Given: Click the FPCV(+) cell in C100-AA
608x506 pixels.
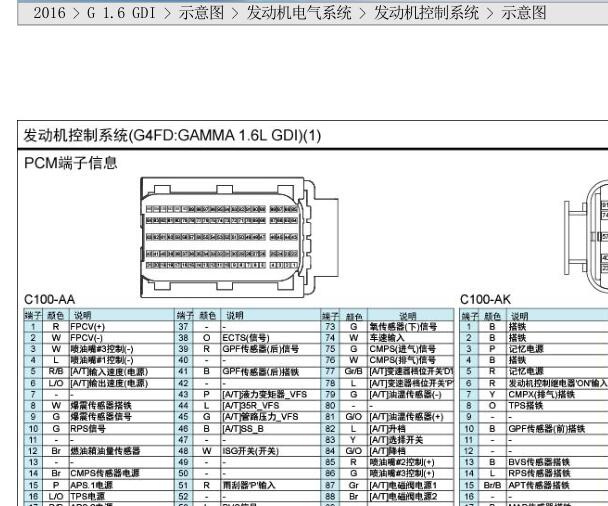Looking at the screenshot, I should pos(121,327).
